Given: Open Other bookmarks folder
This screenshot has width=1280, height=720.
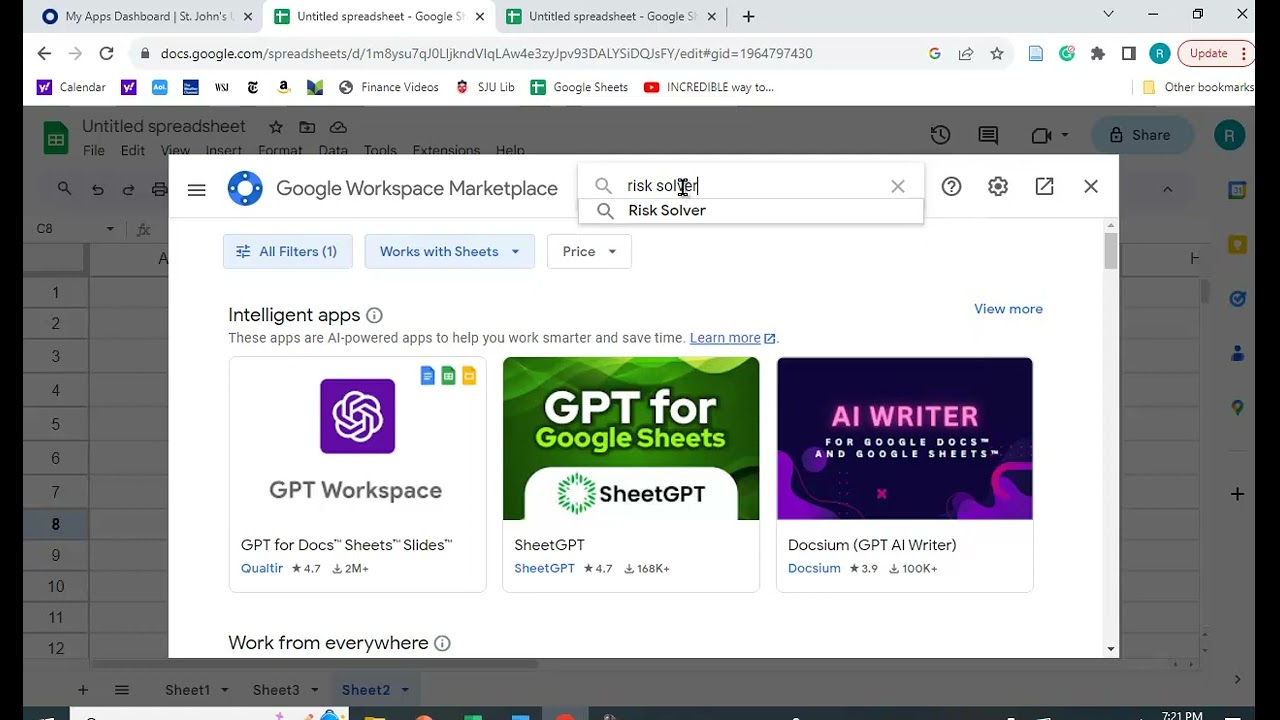Looking at the screenshot, I should [1197, 87].
